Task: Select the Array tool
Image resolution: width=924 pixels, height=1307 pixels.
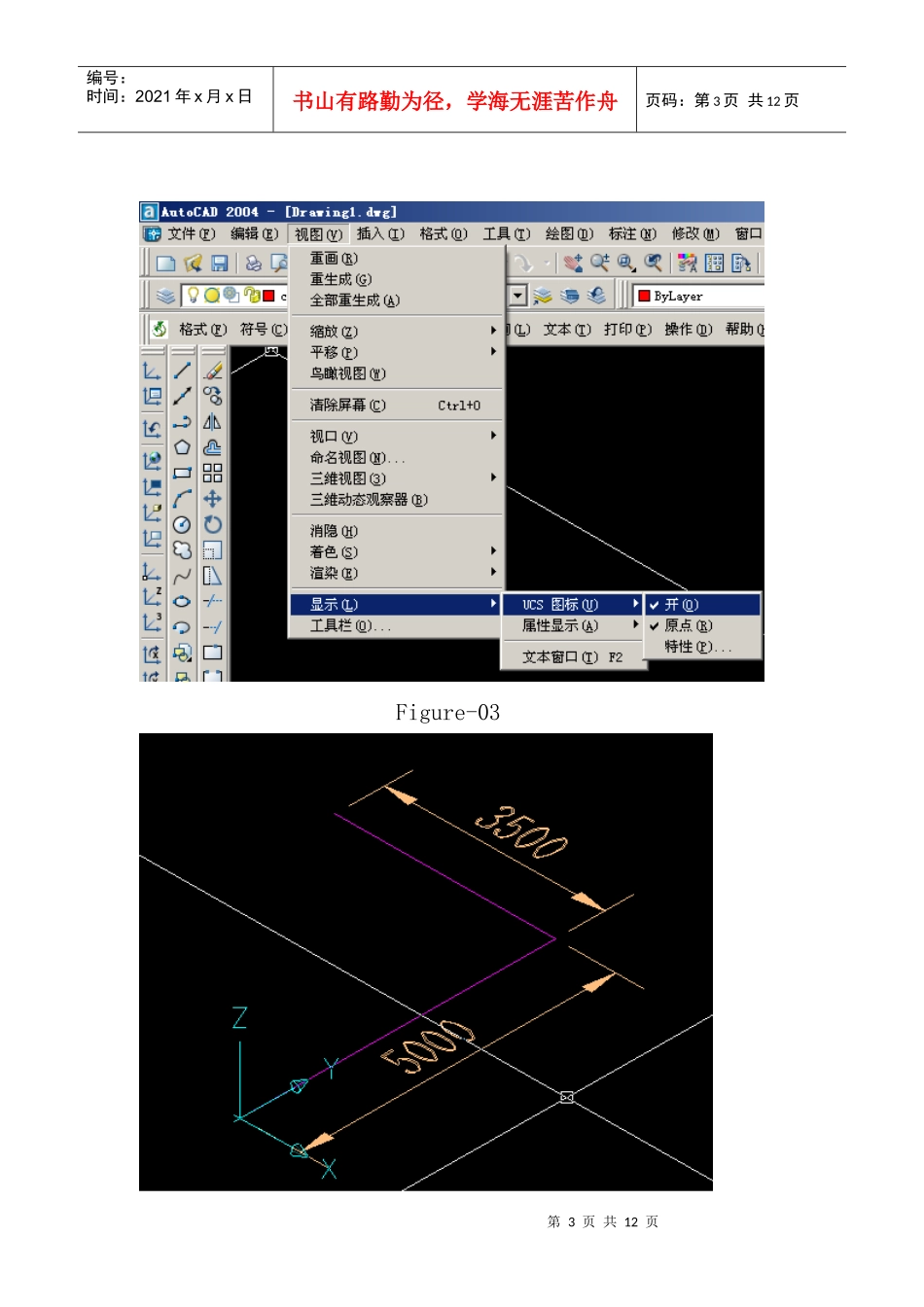Action: pos(213,473)
